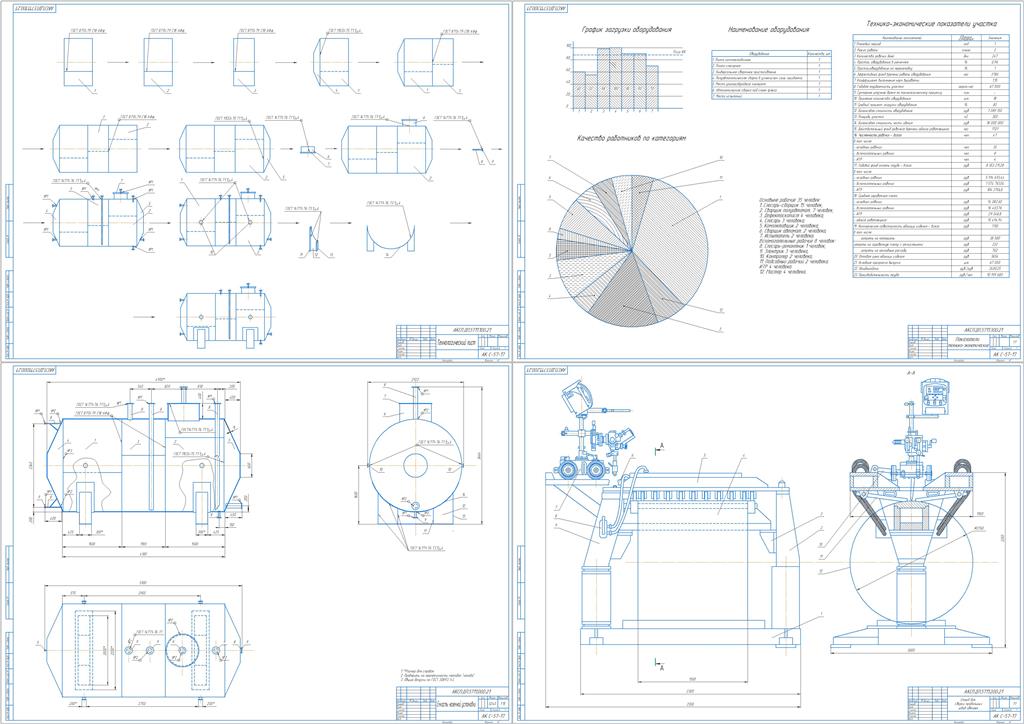Screen dimensions: 1024x724
Task: Click the circular end view of the tank
Action: [415, 467]
